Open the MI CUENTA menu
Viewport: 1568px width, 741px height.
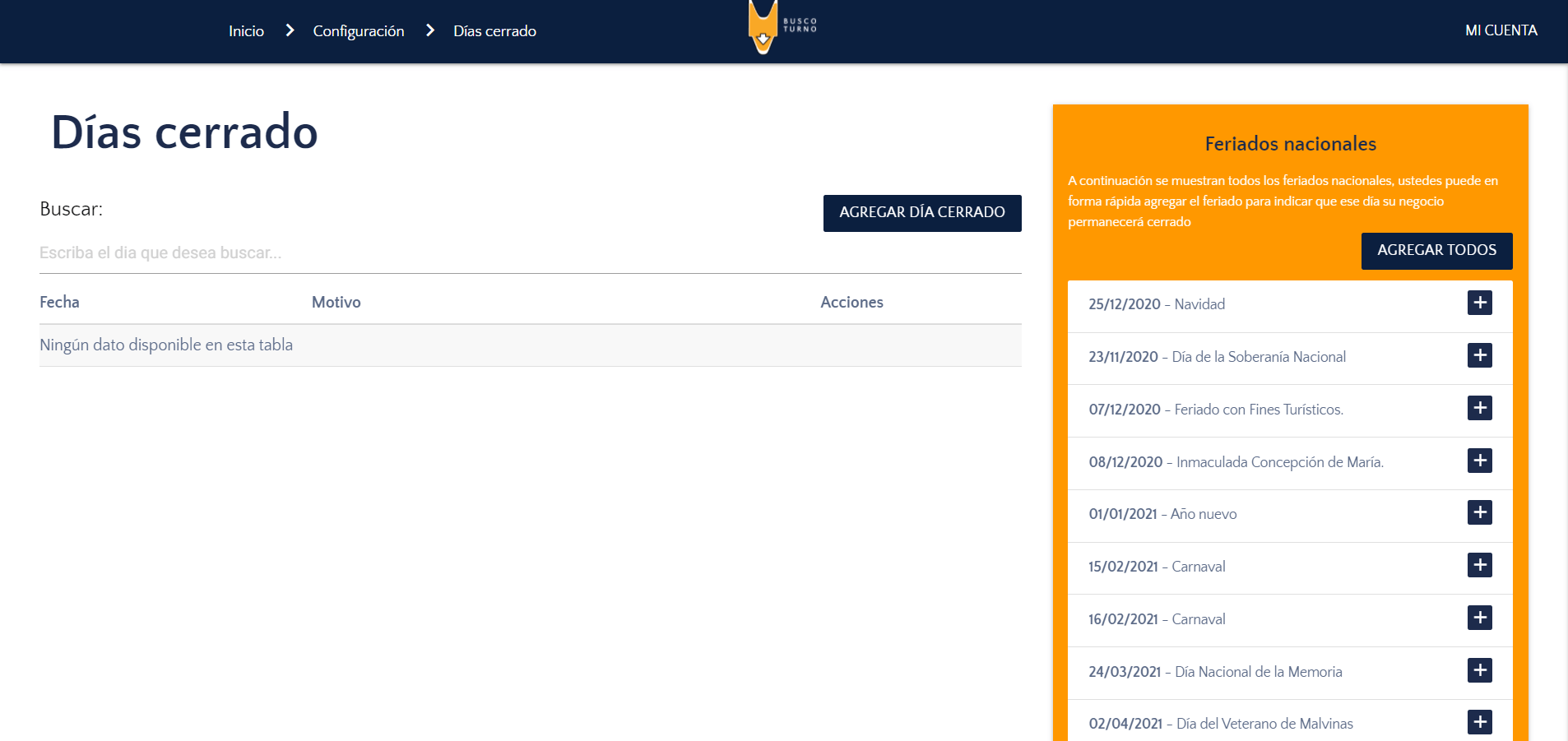pos(1501,30)
